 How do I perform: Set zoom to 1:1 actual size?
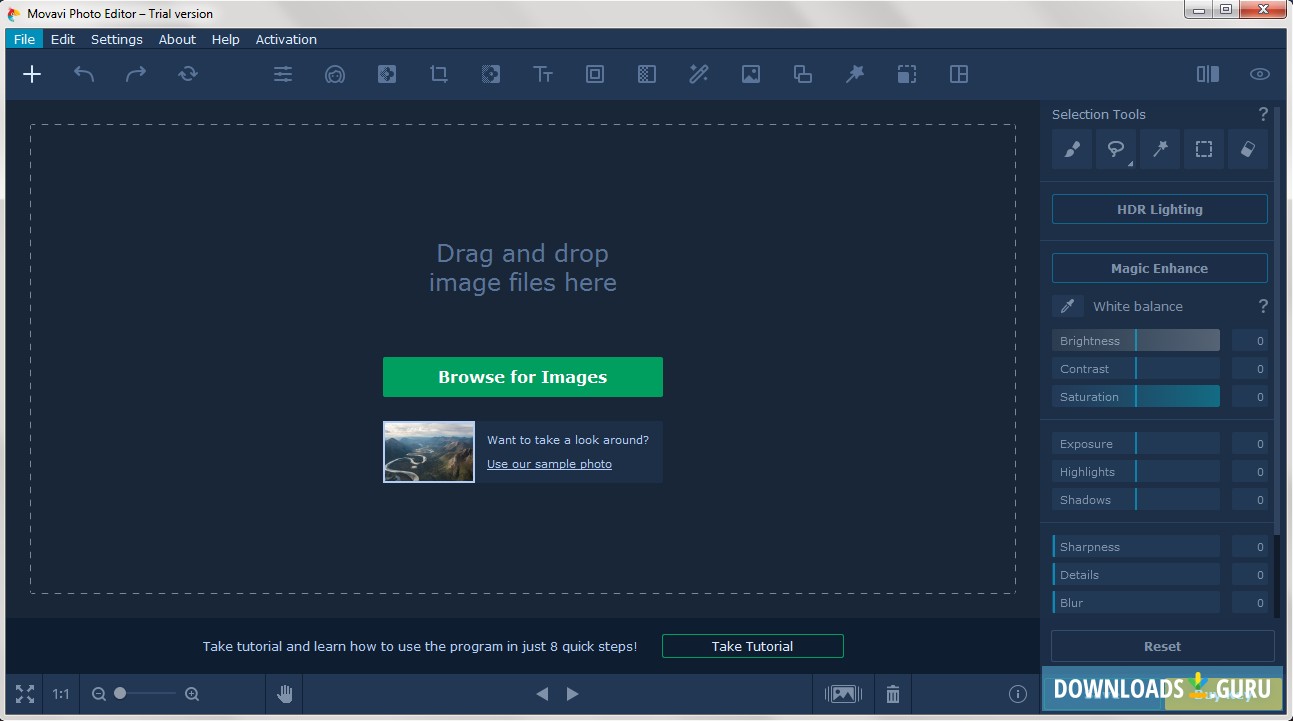coord(61,694)
